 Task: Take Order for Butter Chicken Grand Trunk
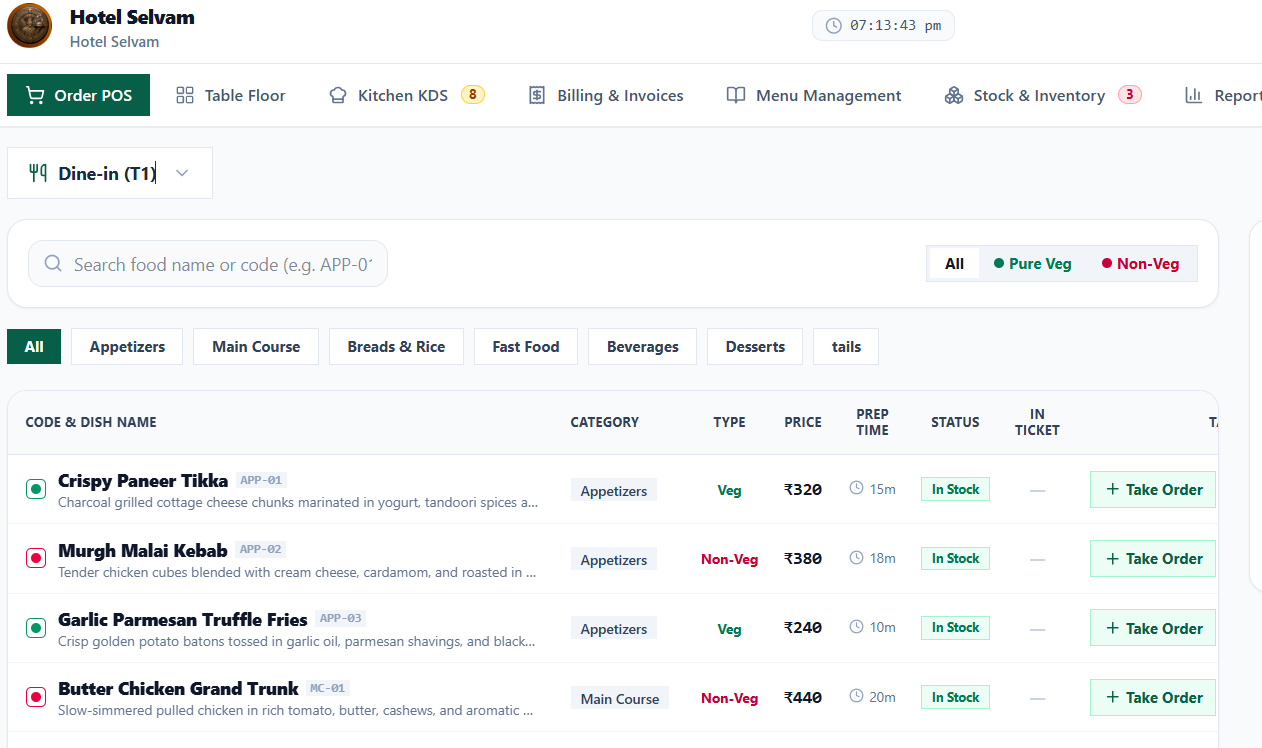click(x=1153, y=698)
